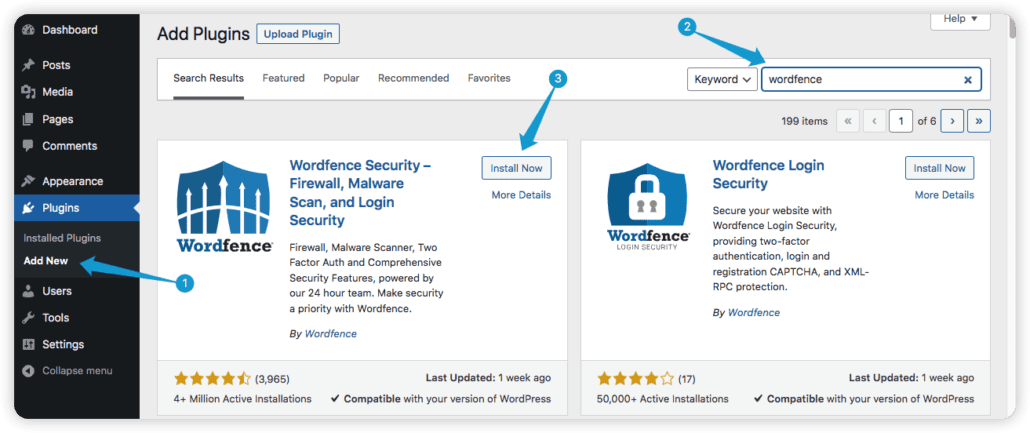
Task: Click the 4.5 star rating for Wordfence Security
Action: pyautogui.click(x=212, y=378)
